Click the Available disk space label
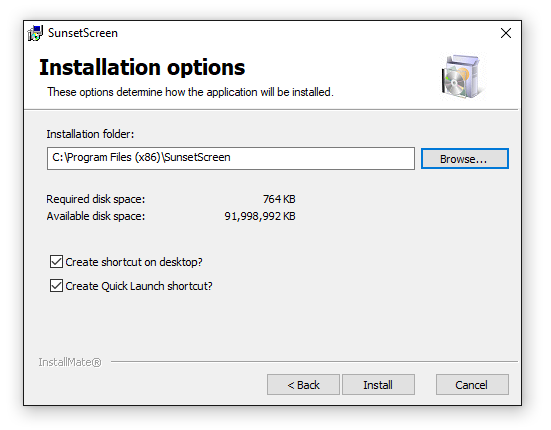The width and height of the screenshot is (551, 430). [x=96, y=216]
